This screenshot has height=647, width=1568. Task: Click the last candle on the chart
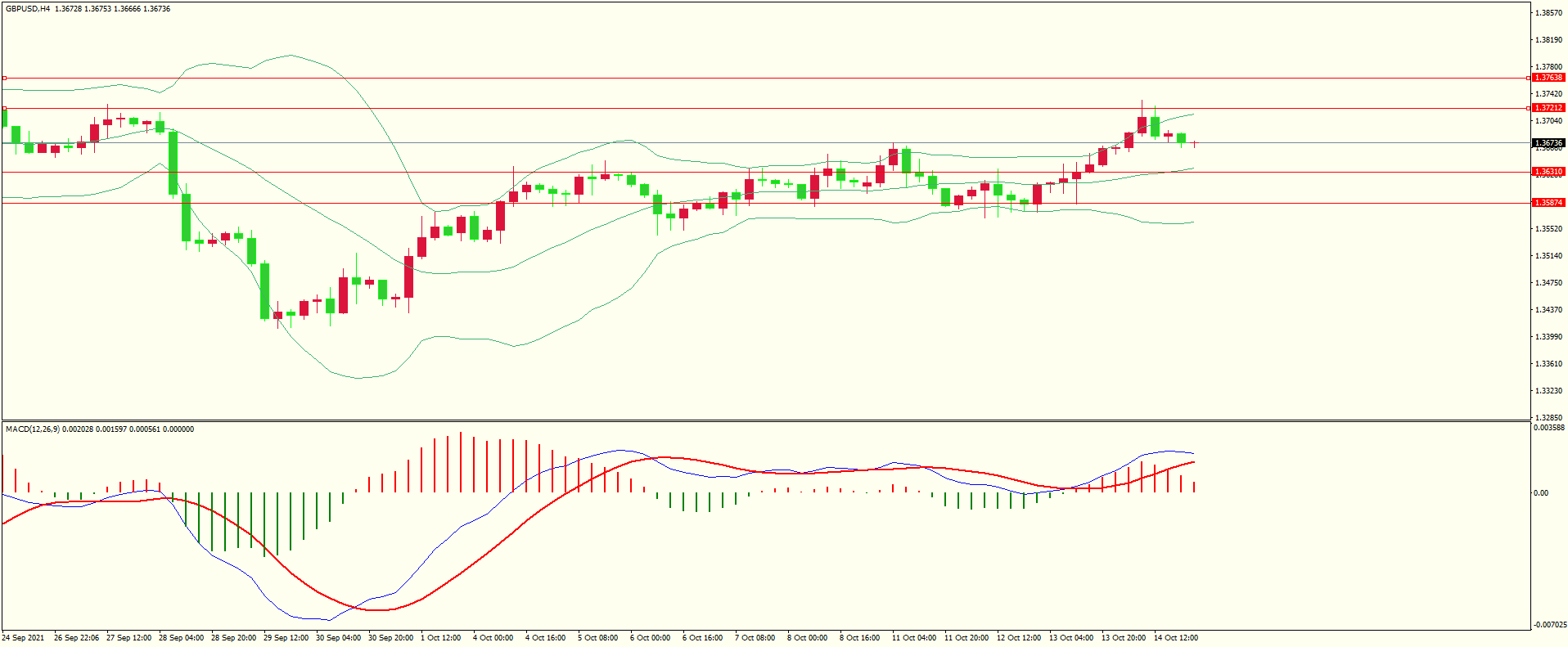point(1195,143)
